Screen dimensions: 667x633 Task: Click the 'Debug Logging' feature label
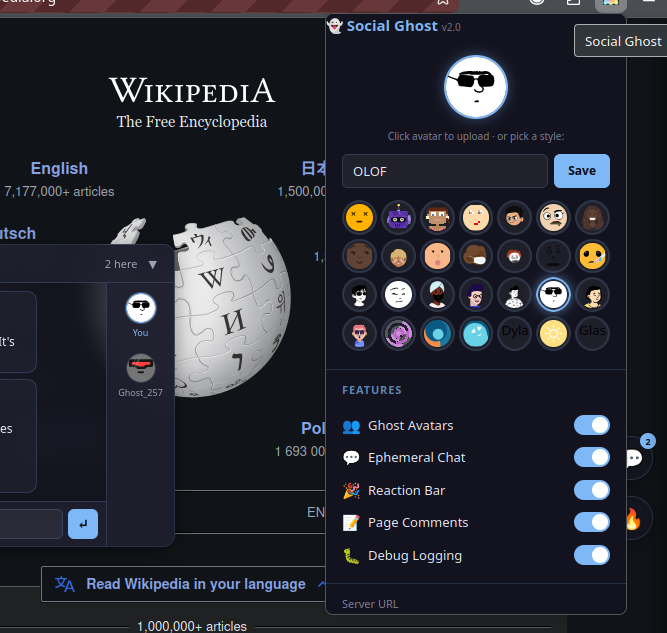pos(415,556)
